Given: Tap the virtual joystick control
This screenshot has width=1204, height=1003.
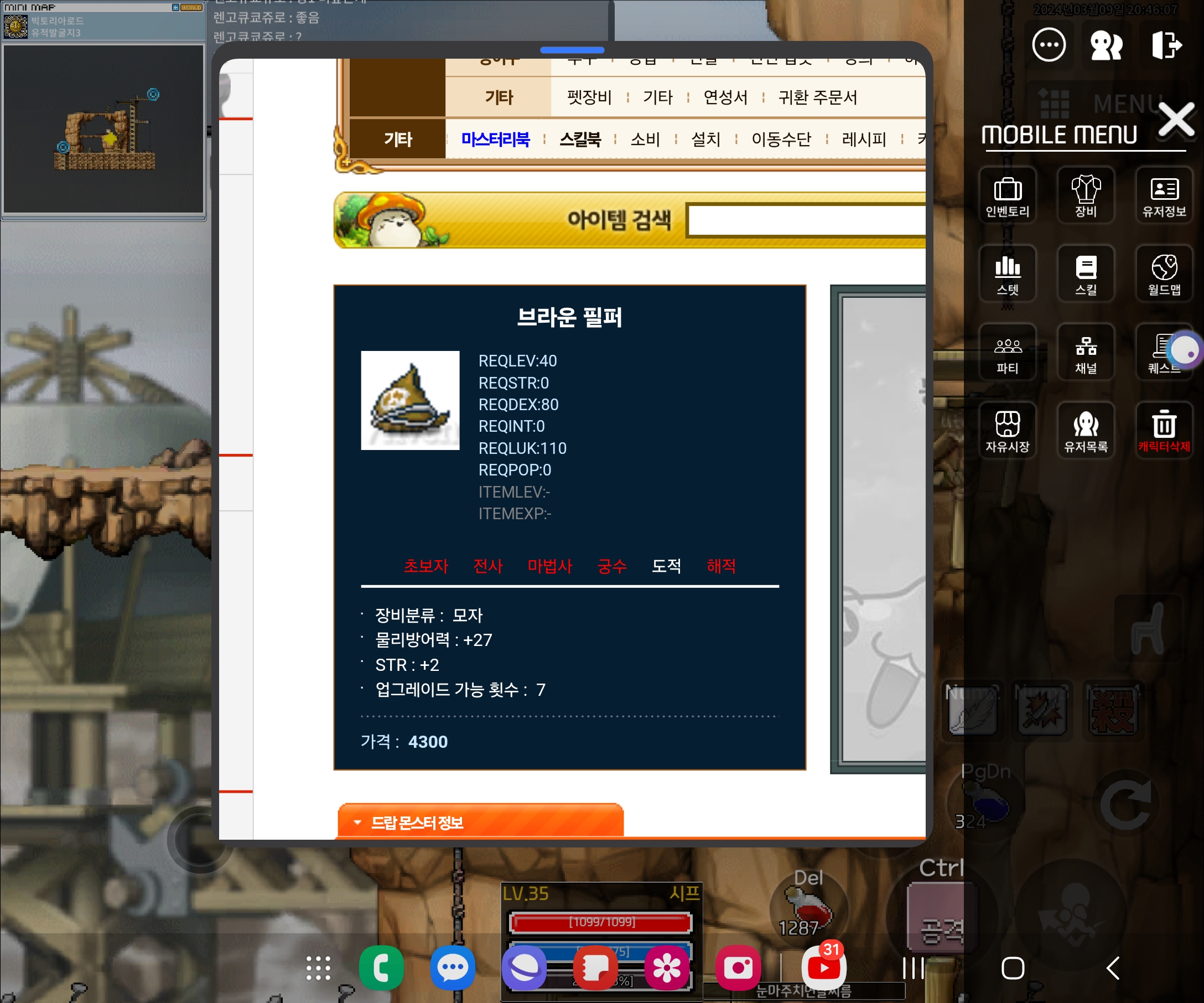Looking at the screenshot, I should pos(200,840).
